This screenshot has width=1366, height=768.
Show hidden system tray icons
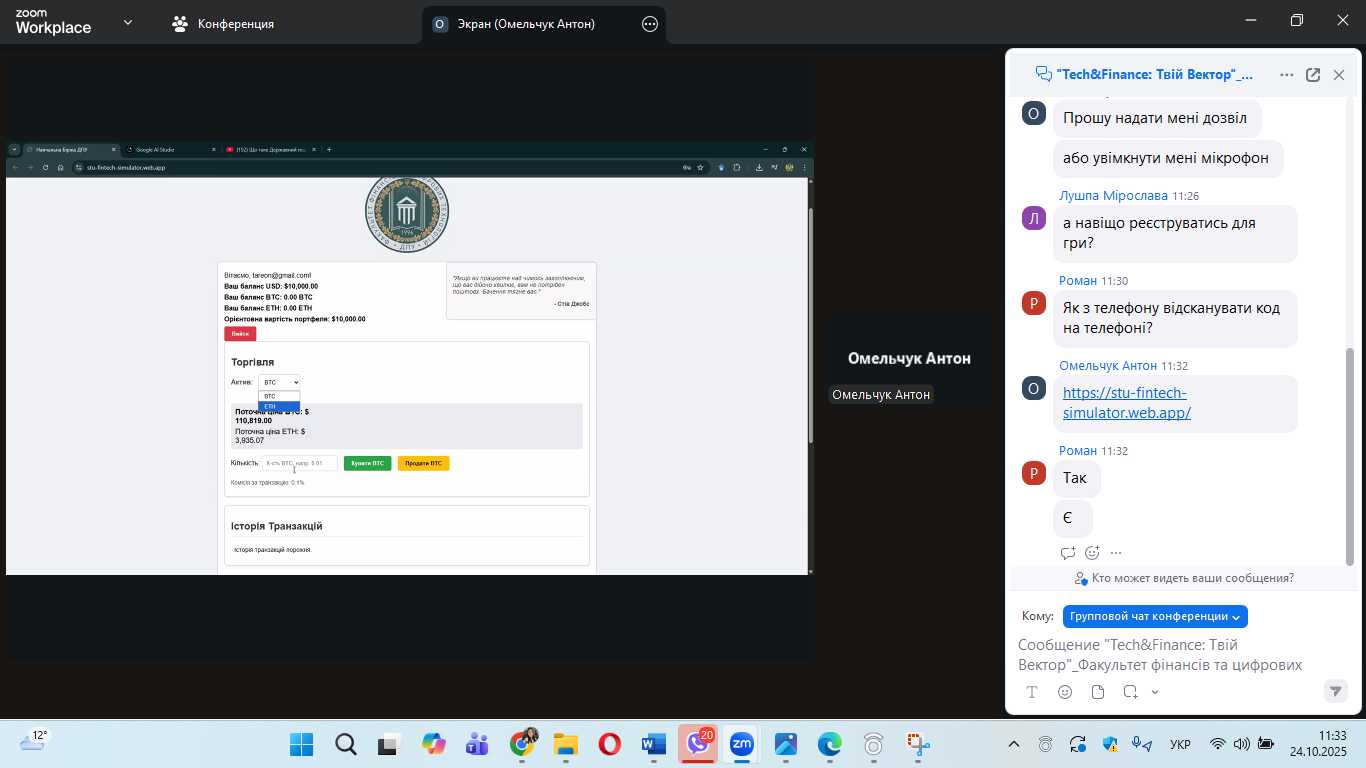click(1014, 744)
